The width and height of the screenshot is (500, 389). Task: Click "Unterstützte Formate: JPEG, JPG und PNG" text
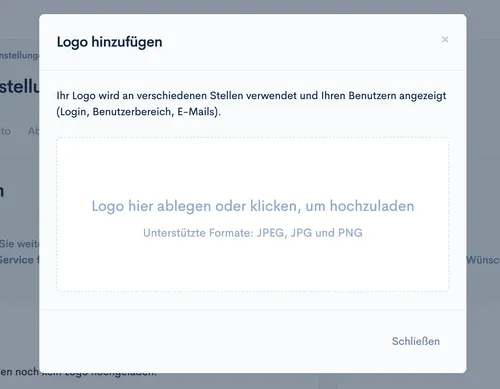pos(253,233)
